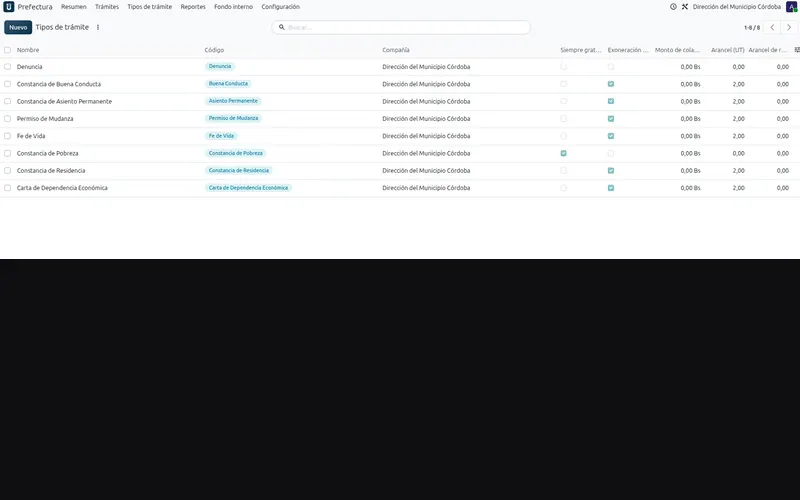Click 0,00 Bs amount in Denuncia row
The image size is (800, 500).
(x=690, y=67)
